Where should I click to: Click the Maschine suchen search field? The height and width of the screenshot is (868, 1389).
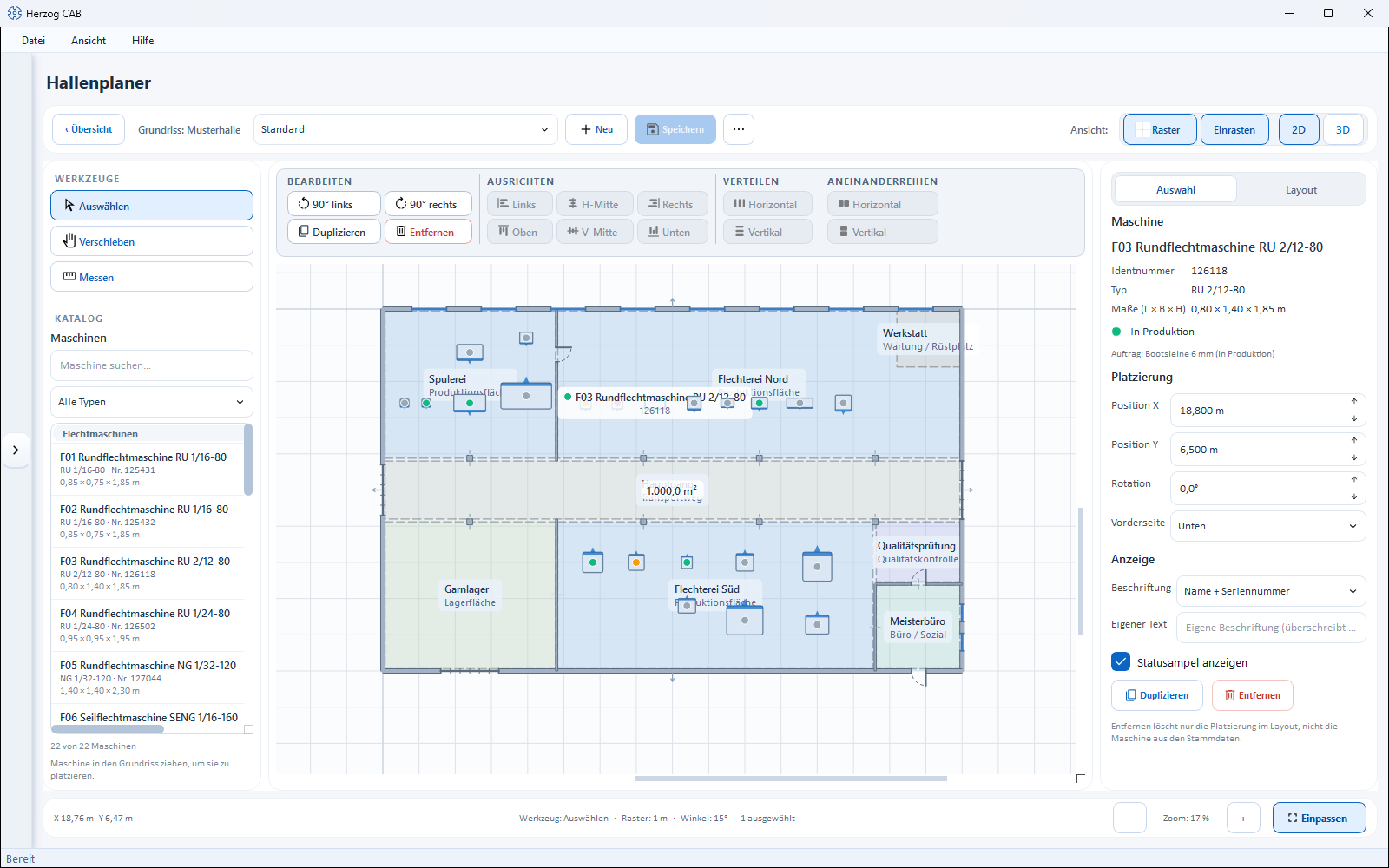152,365
